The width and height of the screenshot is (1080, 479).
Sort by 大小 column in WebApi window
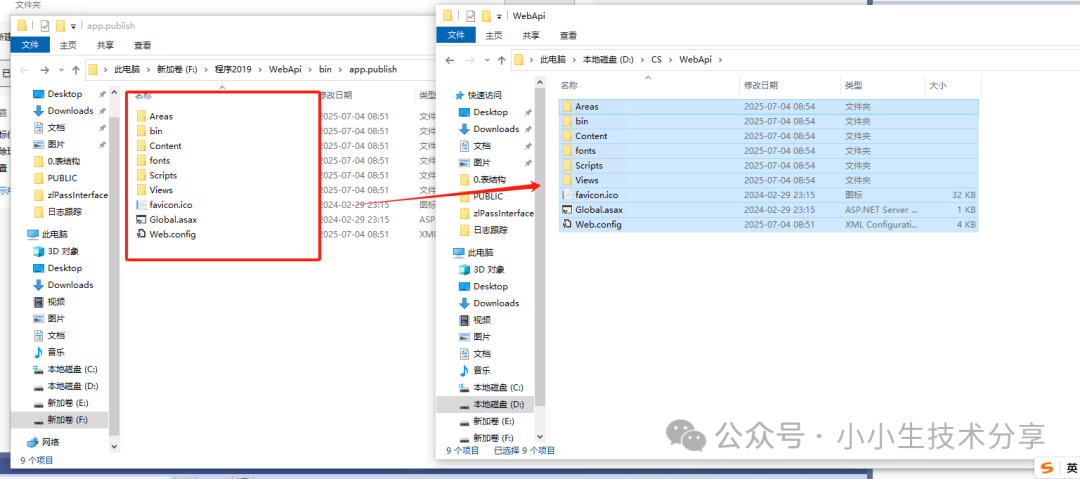(938, 85)
